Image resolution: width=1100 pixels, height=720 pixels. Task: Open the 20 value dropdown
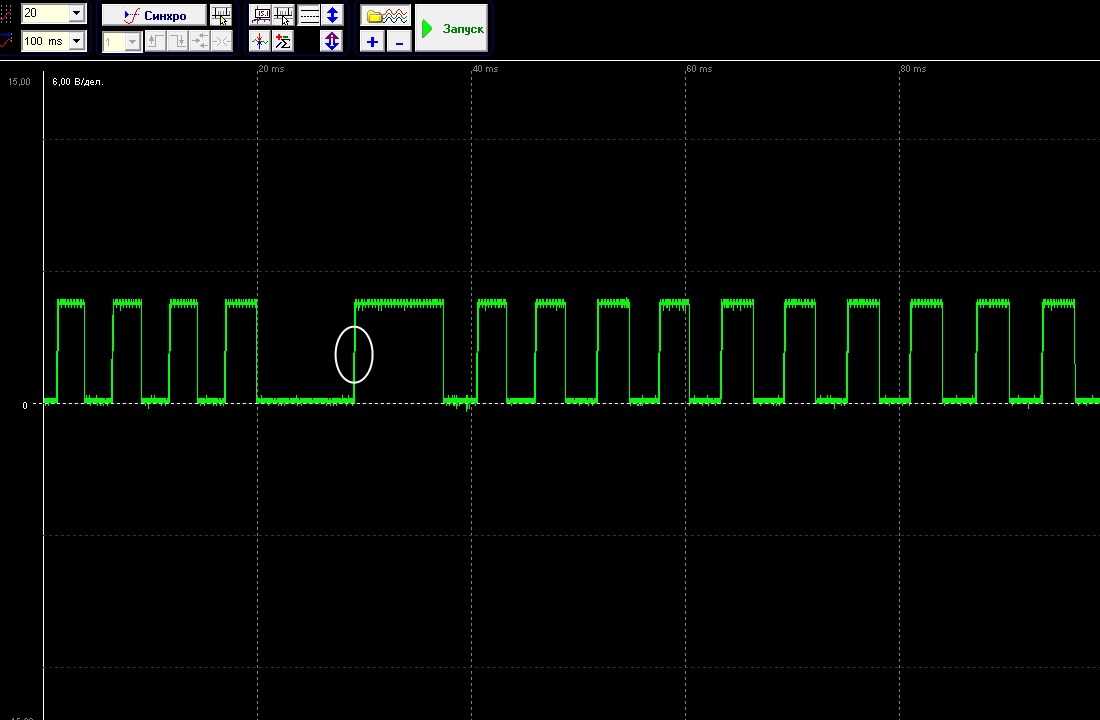pos(77,14)
